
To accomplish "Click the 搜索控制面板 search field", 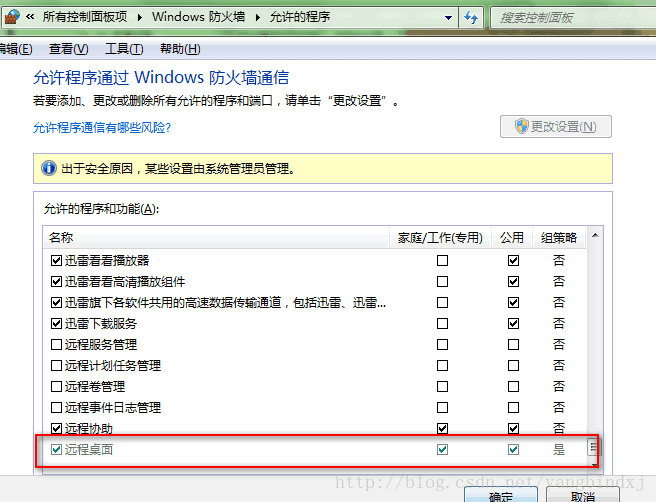I will [x=573, y=18].
